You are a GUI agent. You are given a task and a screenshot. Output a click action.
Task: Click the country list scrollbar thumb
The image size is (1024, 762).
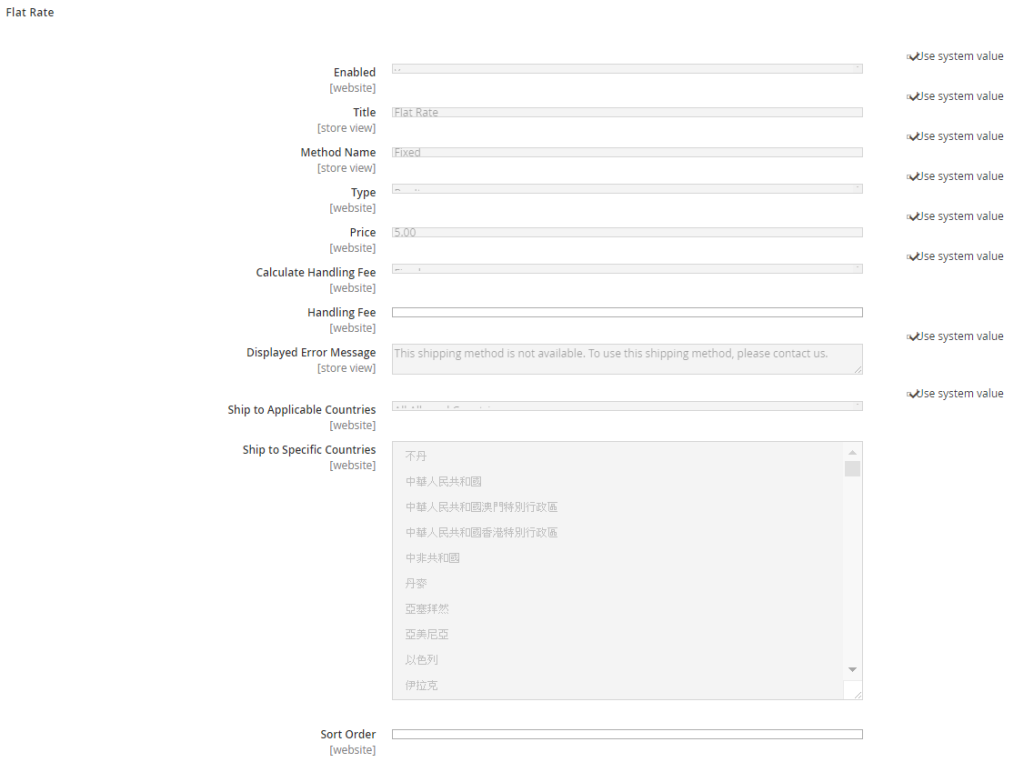tap(852, 469)
